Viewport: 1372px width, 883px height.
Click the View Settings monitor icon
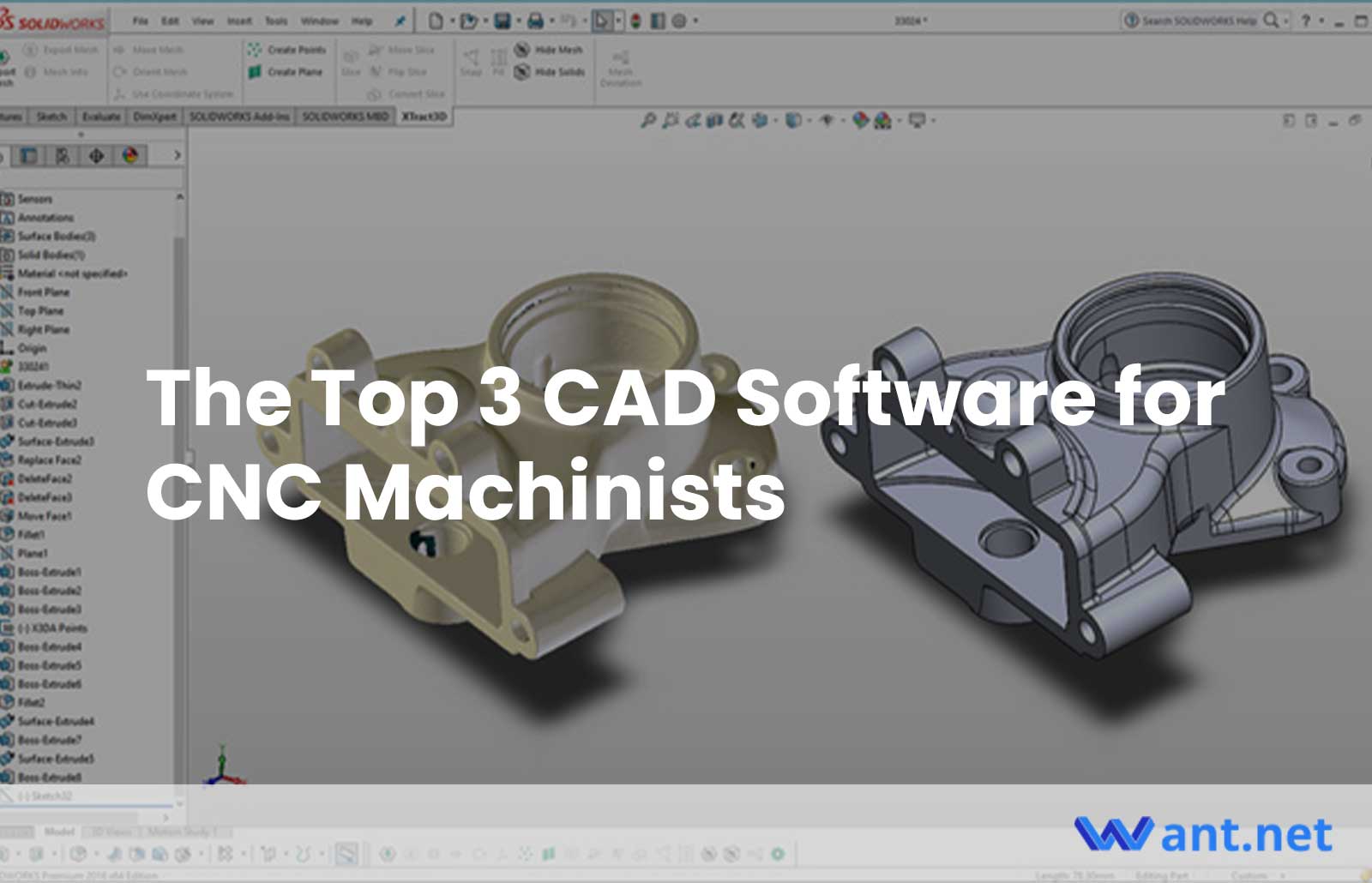pyautogui.click(x=918, y=121)
